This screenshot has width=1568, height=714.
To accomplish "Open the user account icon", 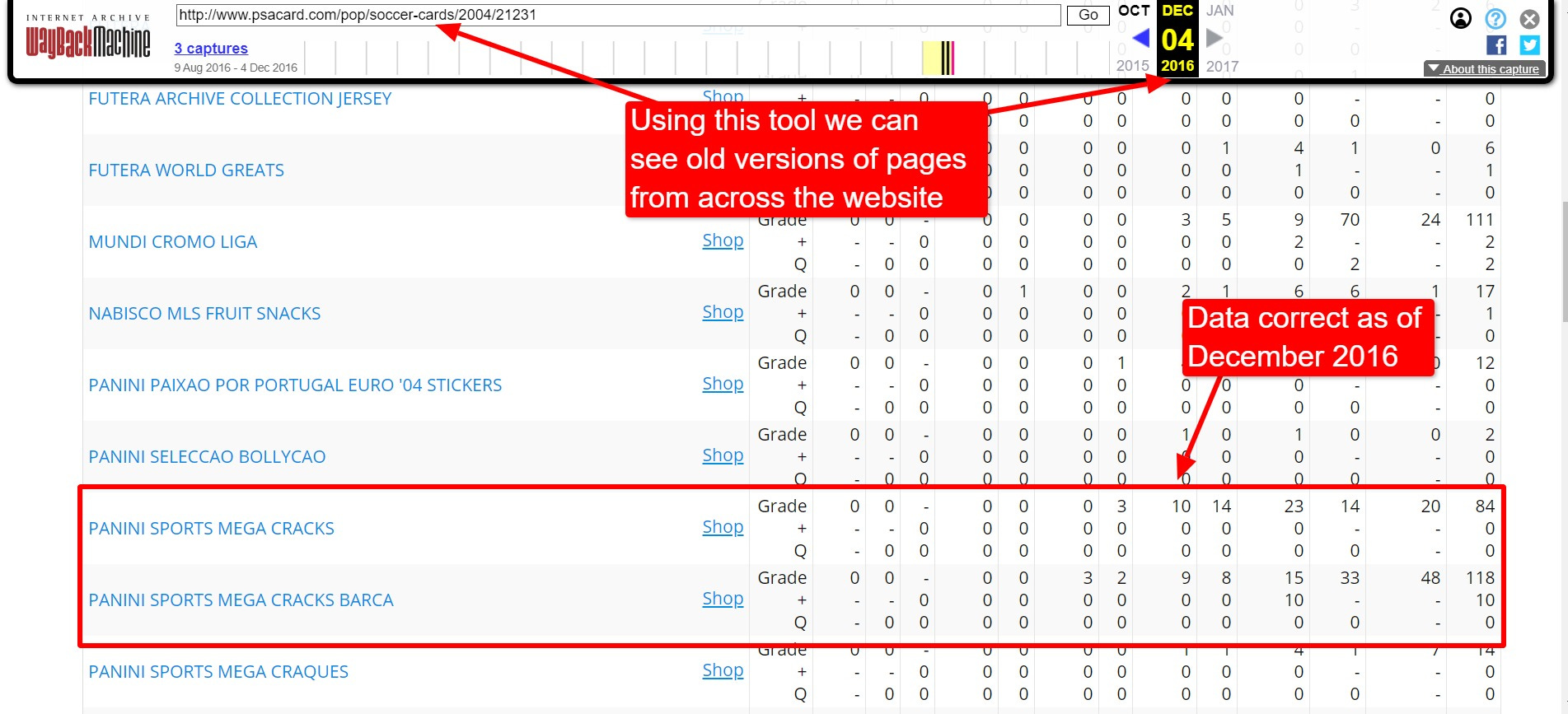I will pyautogui.click(x=1461, y=18).
